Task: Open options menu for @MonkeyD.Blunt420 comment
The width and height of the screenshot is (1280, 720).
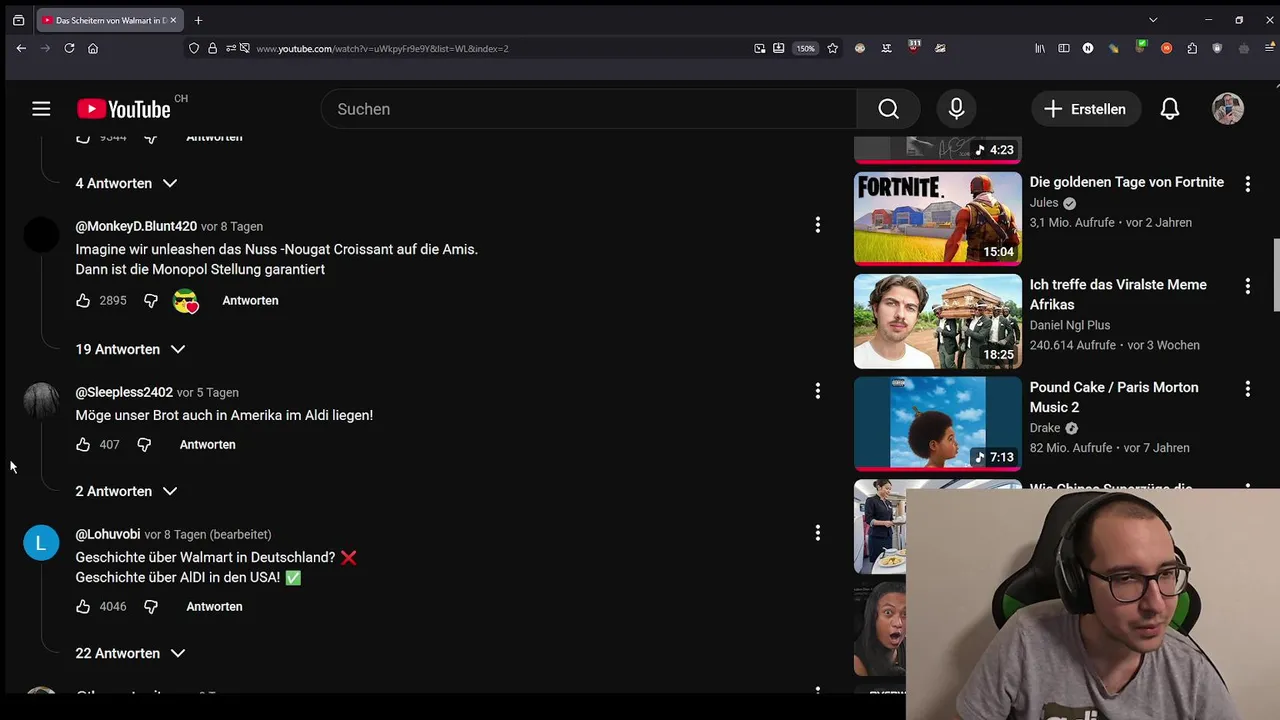Action: coord(817,225)
